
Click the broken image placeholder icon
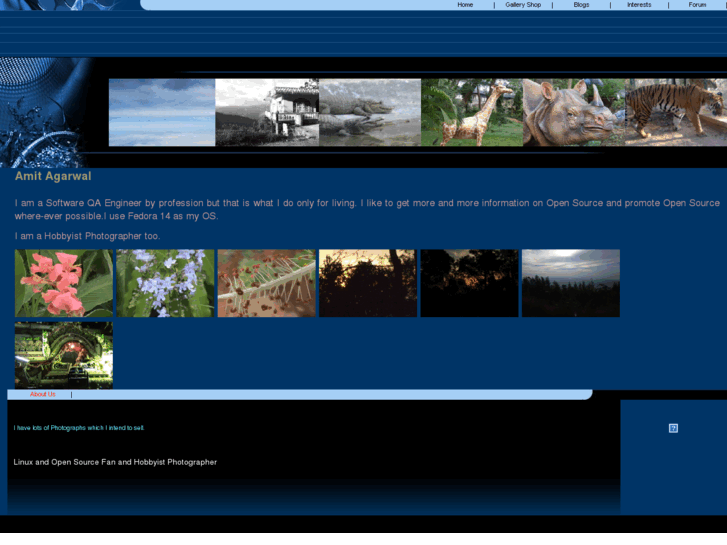pos(673,428)
